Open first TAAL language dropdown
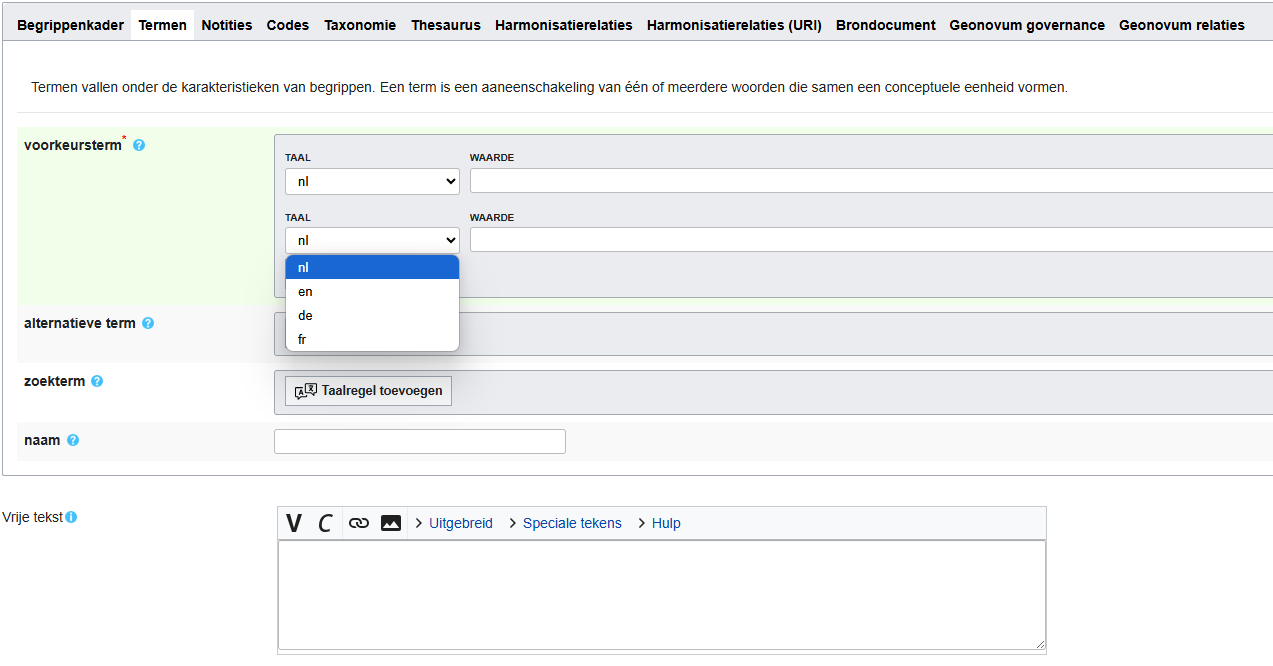1273x666 pixels. 372,181
